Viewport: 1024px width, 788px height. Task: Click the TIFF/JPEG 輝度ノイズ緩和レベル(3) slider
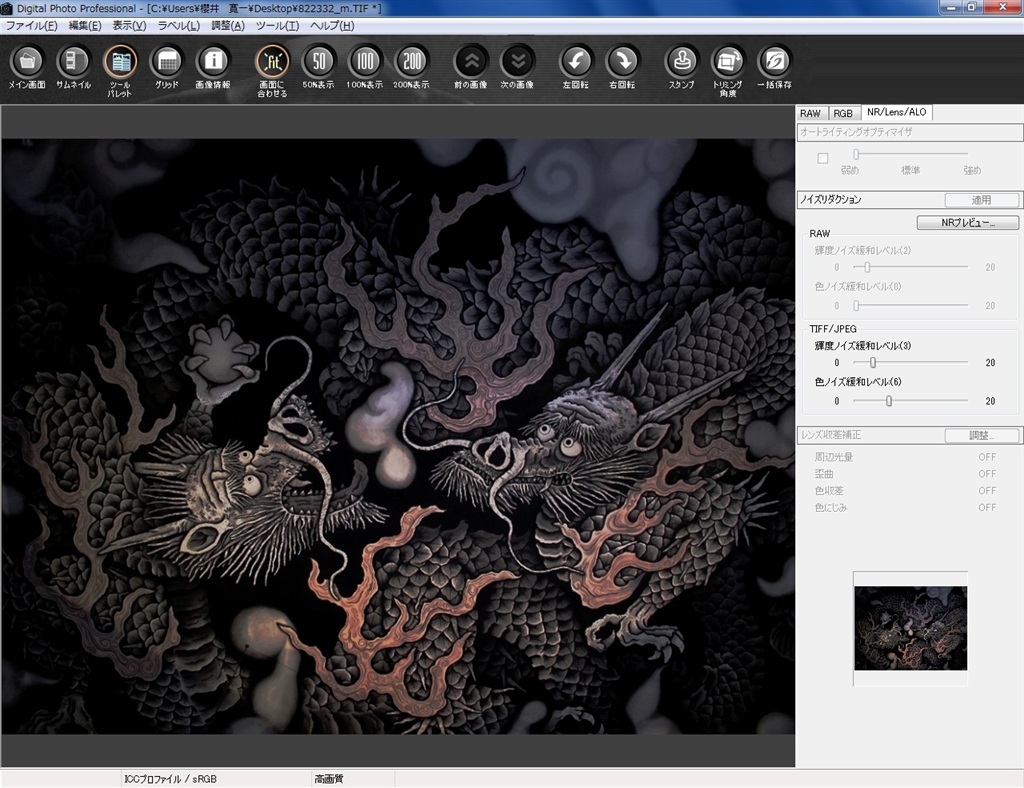click(x=911, y=362)
